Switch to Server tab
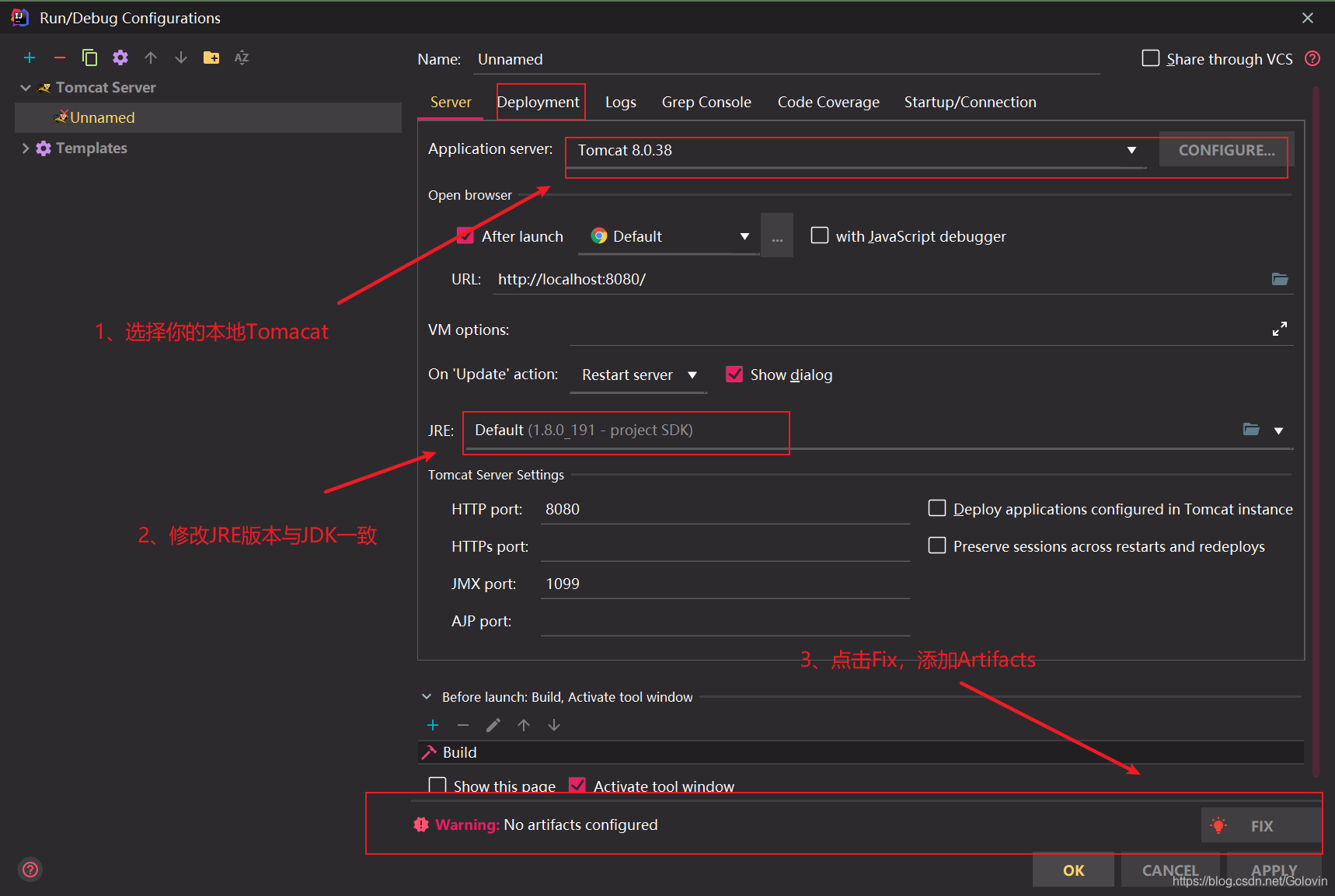 451,102
